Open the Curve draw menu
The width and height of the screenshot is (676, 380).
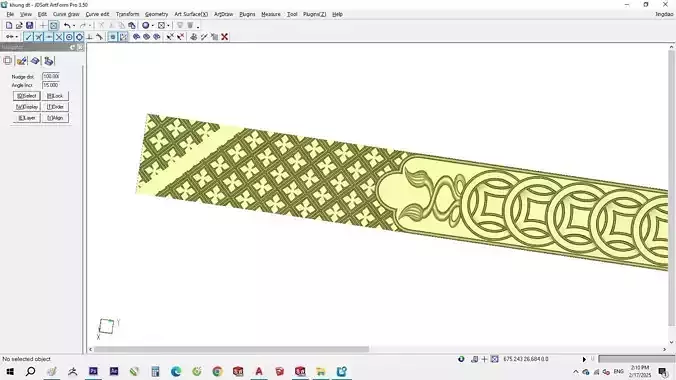66,14
